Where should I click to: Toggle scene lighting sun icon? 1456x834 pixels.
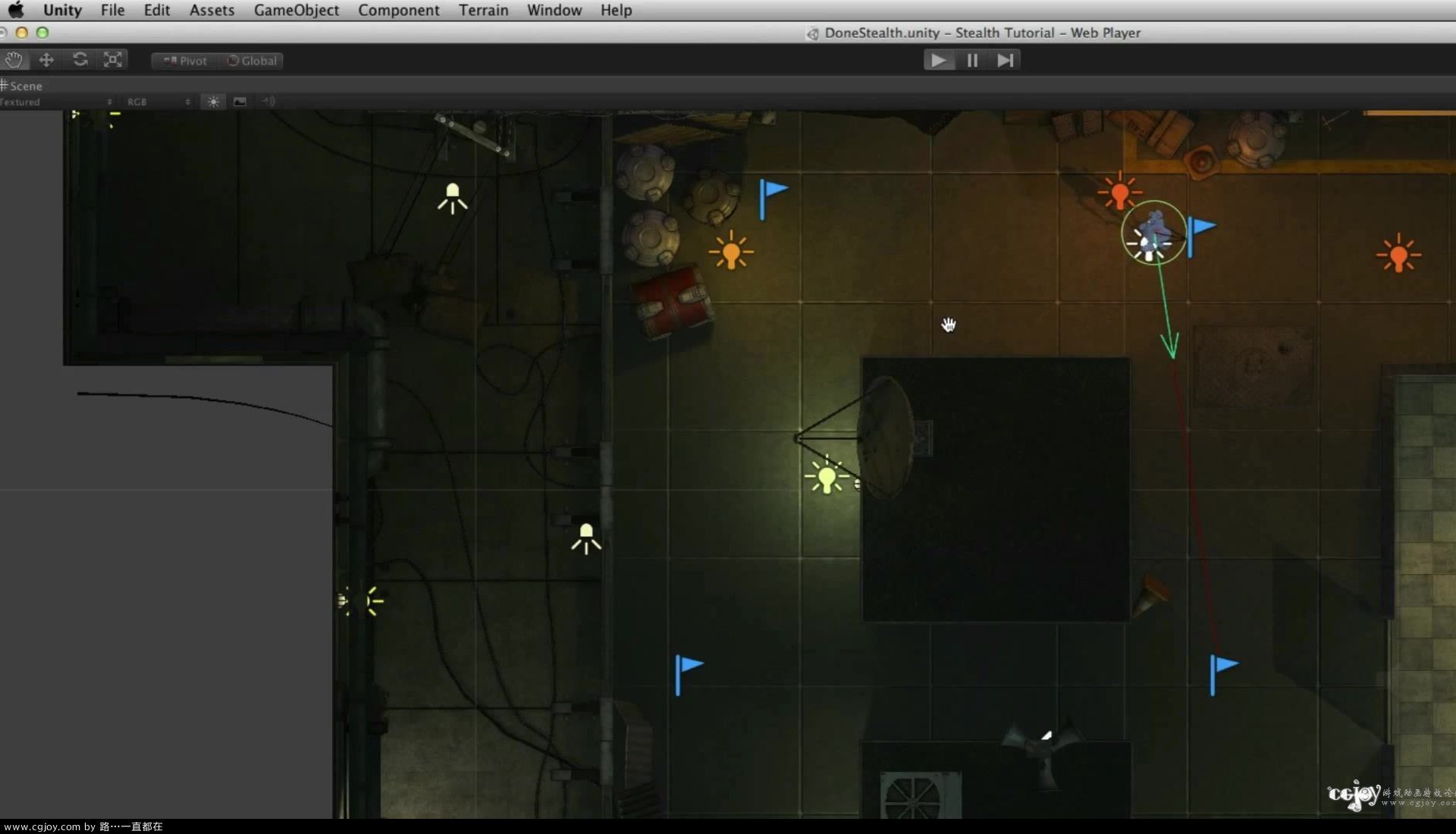(x=213, y=102)
